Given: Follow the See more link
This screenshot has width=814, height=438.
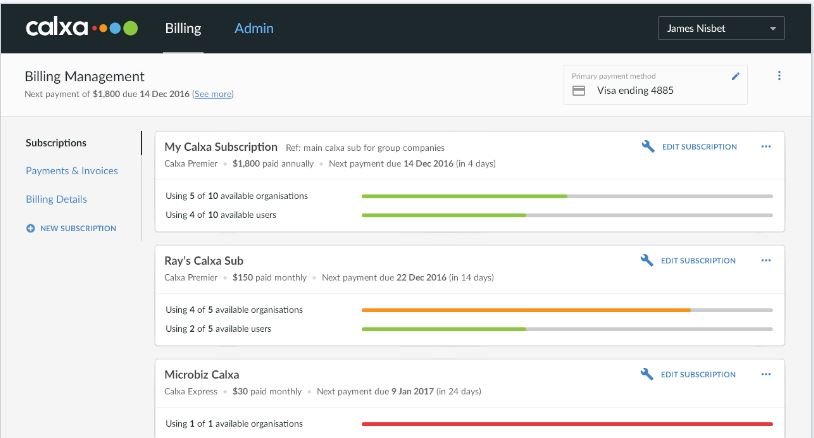Looking at the screenshot, I should [x=213, y=94].
